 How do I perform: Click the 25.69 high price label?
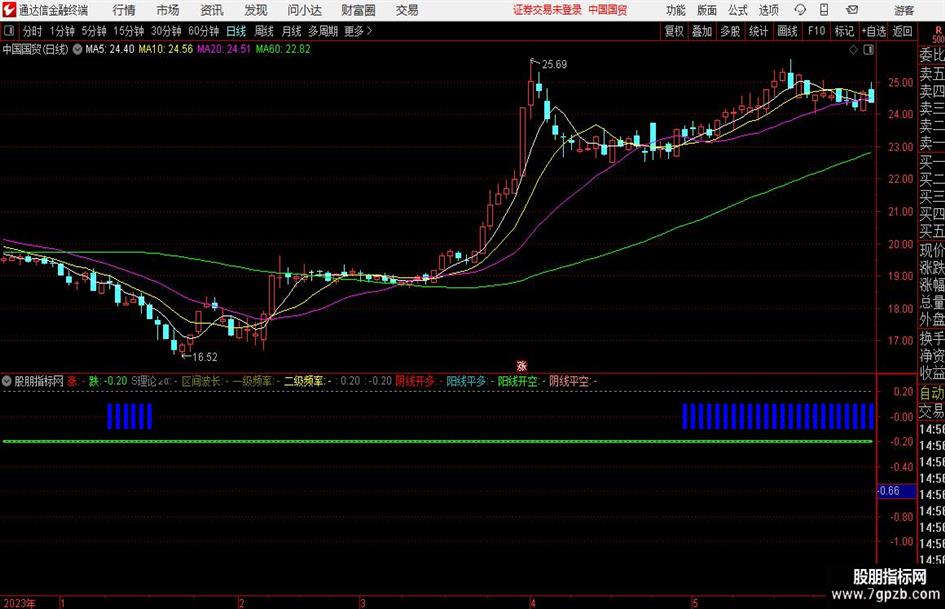click(x=554, y=65)
